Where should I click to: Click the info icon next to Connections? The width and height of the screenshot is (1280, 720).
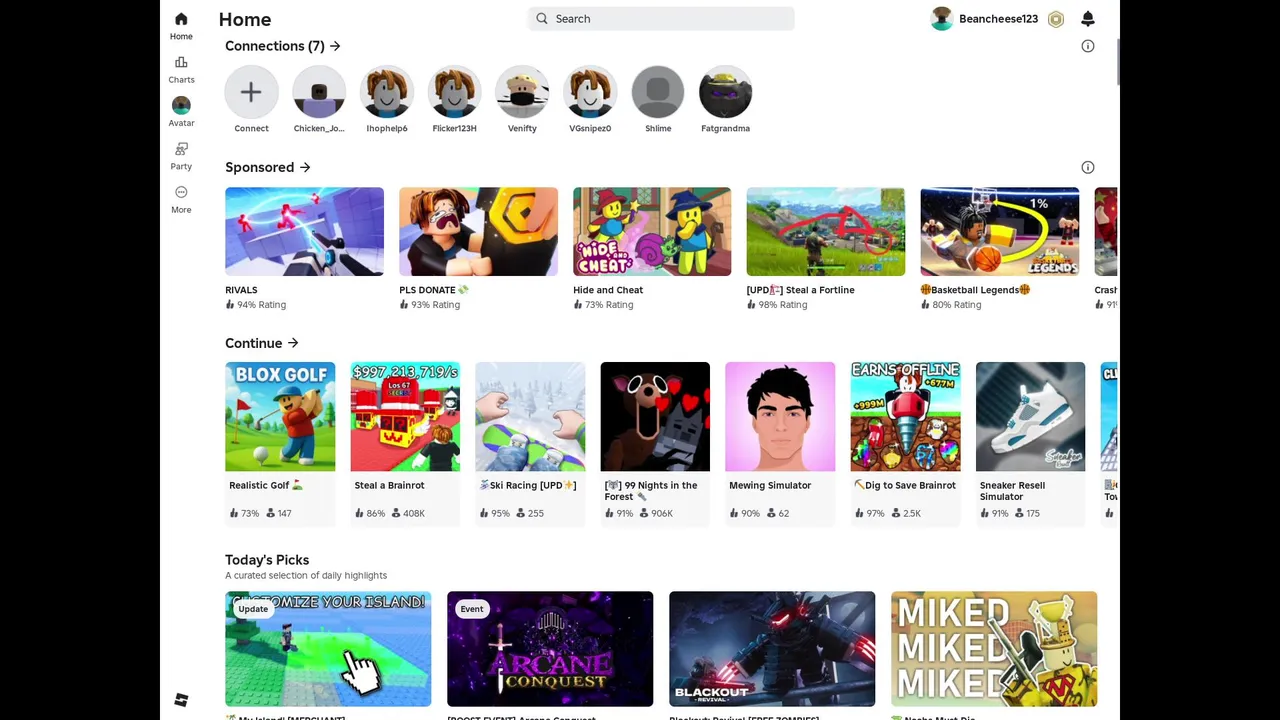click(1088, 46)
